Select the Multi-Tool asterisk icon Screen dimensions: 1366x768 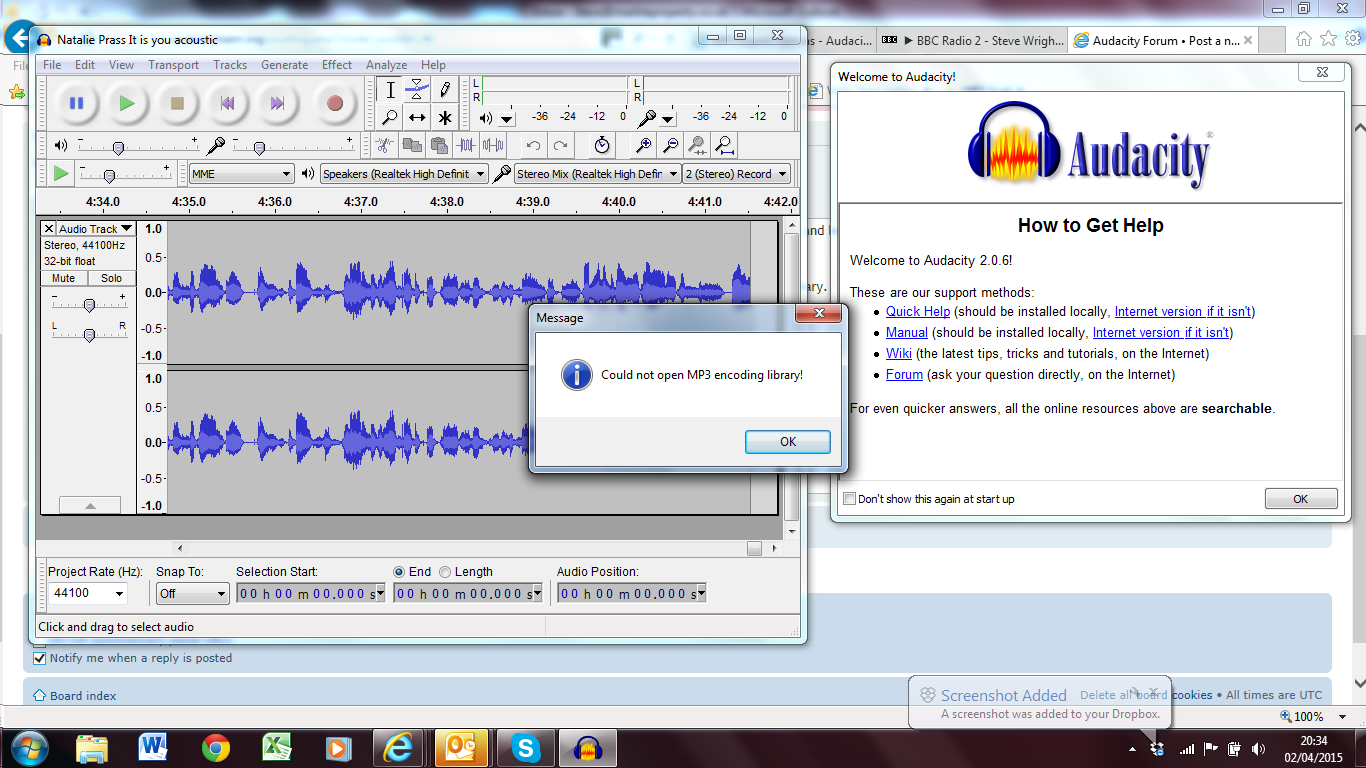(445, 117)
